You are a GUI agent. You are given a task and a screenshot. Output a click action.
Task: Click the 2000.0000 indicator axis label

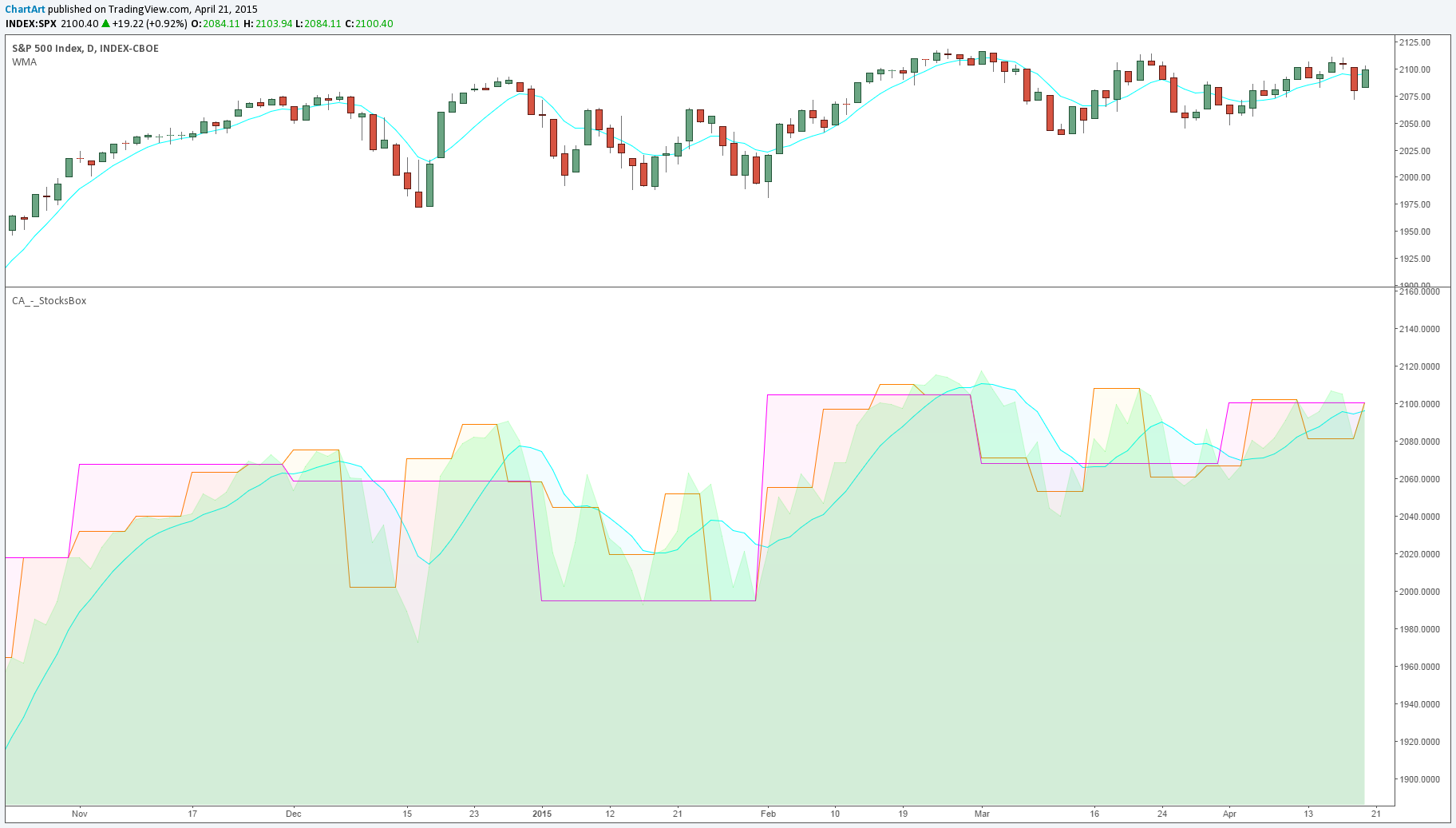click(1419, 592)
